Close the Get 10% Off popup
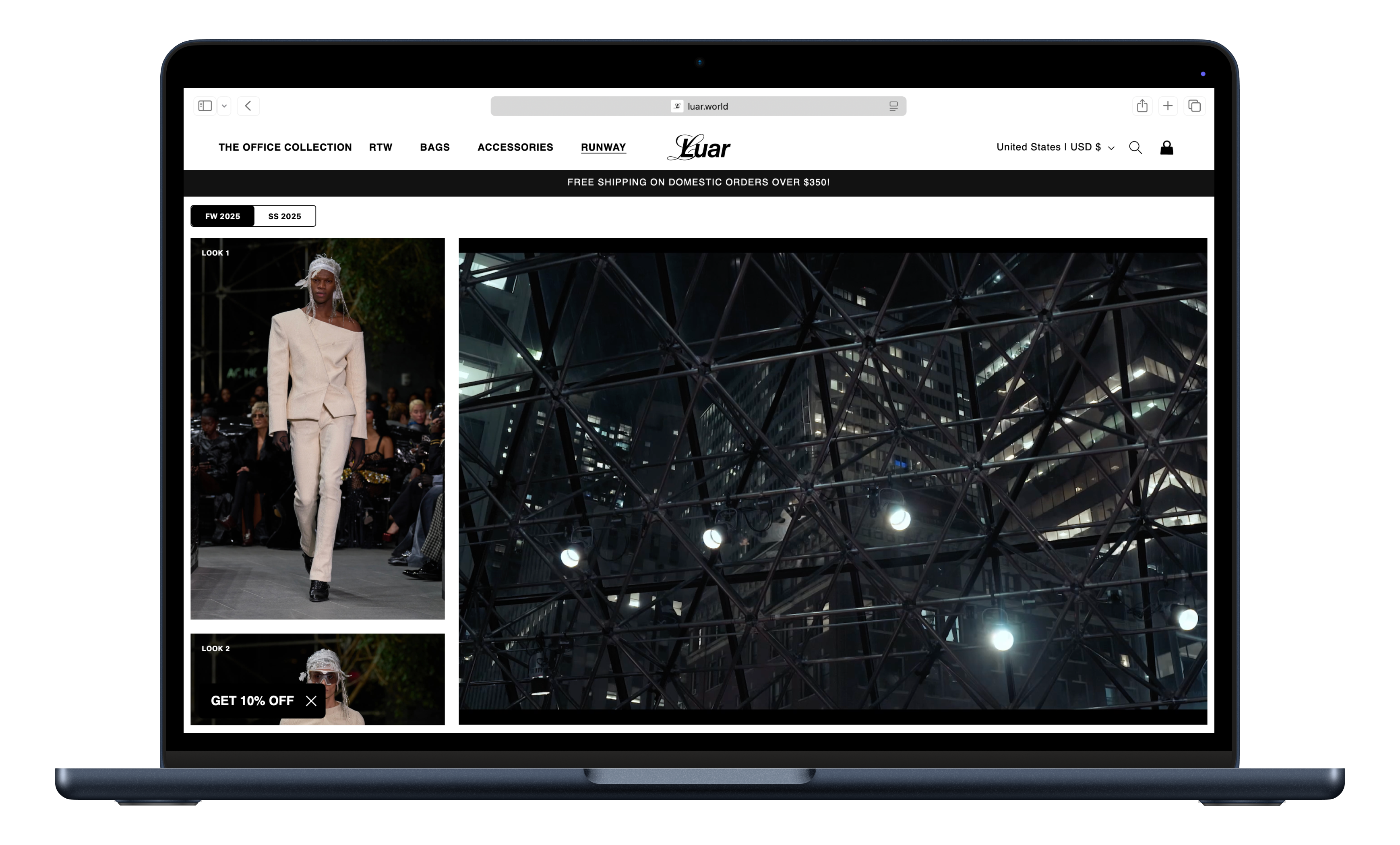 point(311,701)
